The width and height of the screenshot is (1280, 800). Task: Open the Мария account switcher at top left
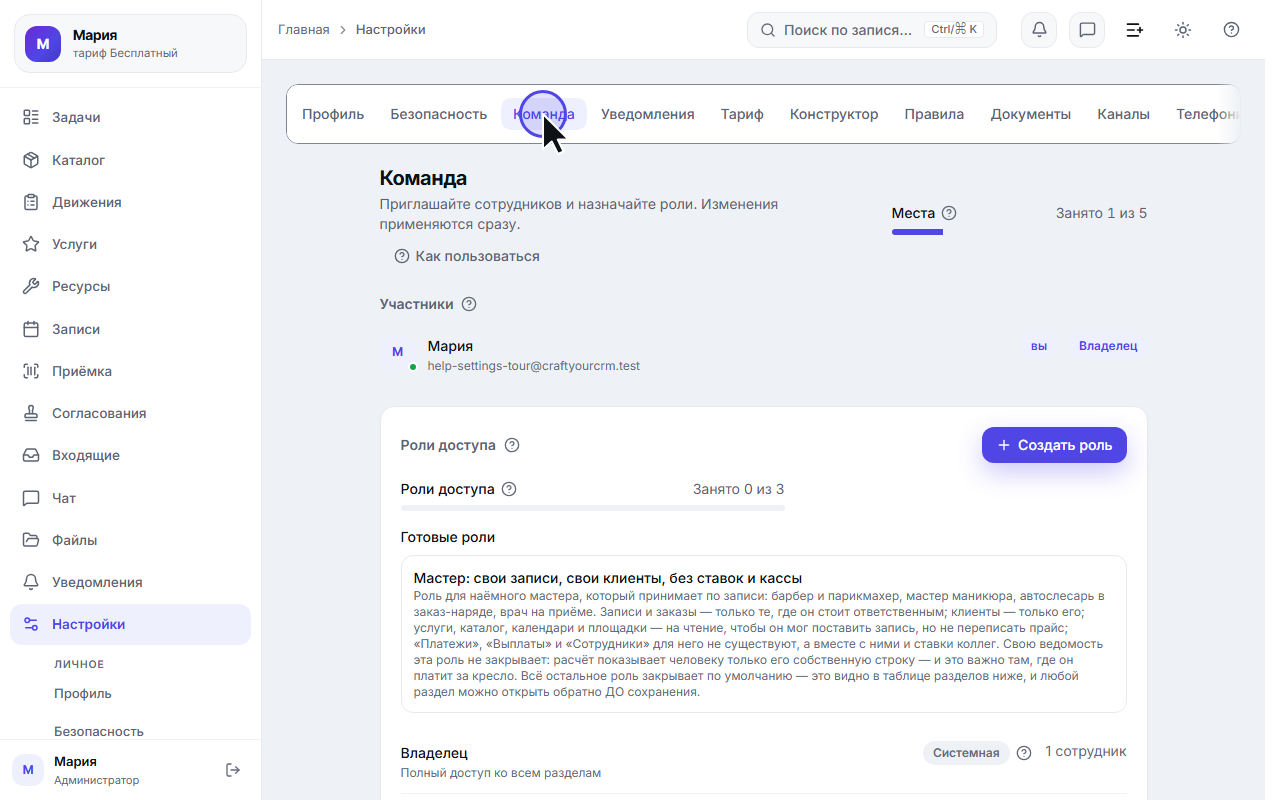click(x=130, y=44)
